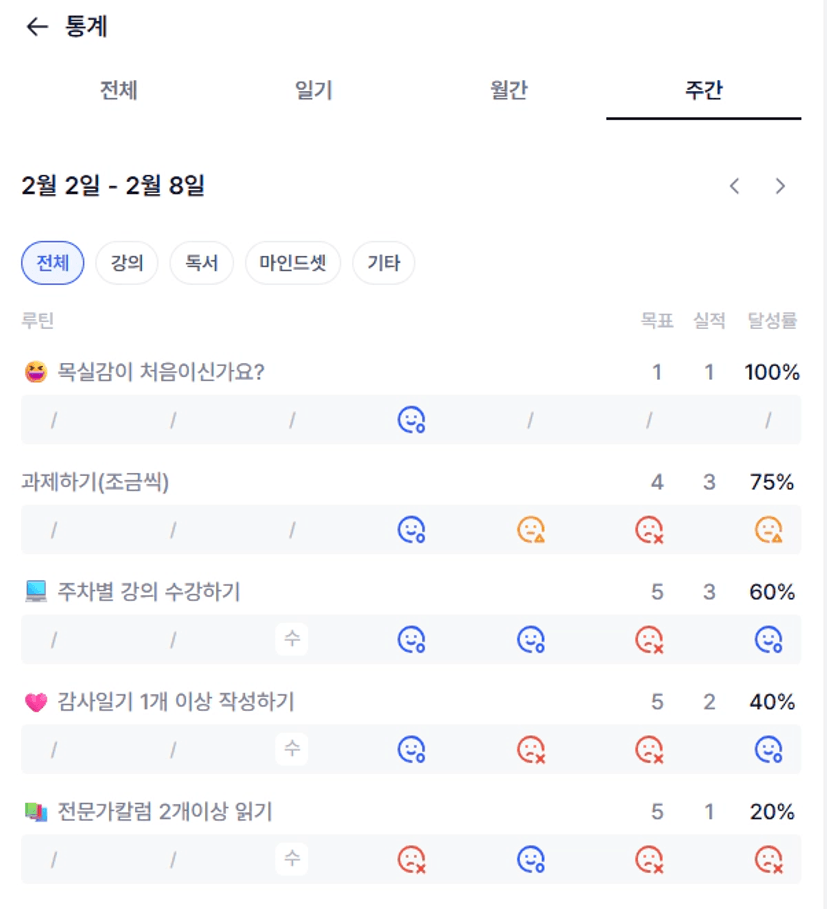This screenshot has width=827, height=909.
Task: Go to the next week
Action: click(x=781, y=186)
